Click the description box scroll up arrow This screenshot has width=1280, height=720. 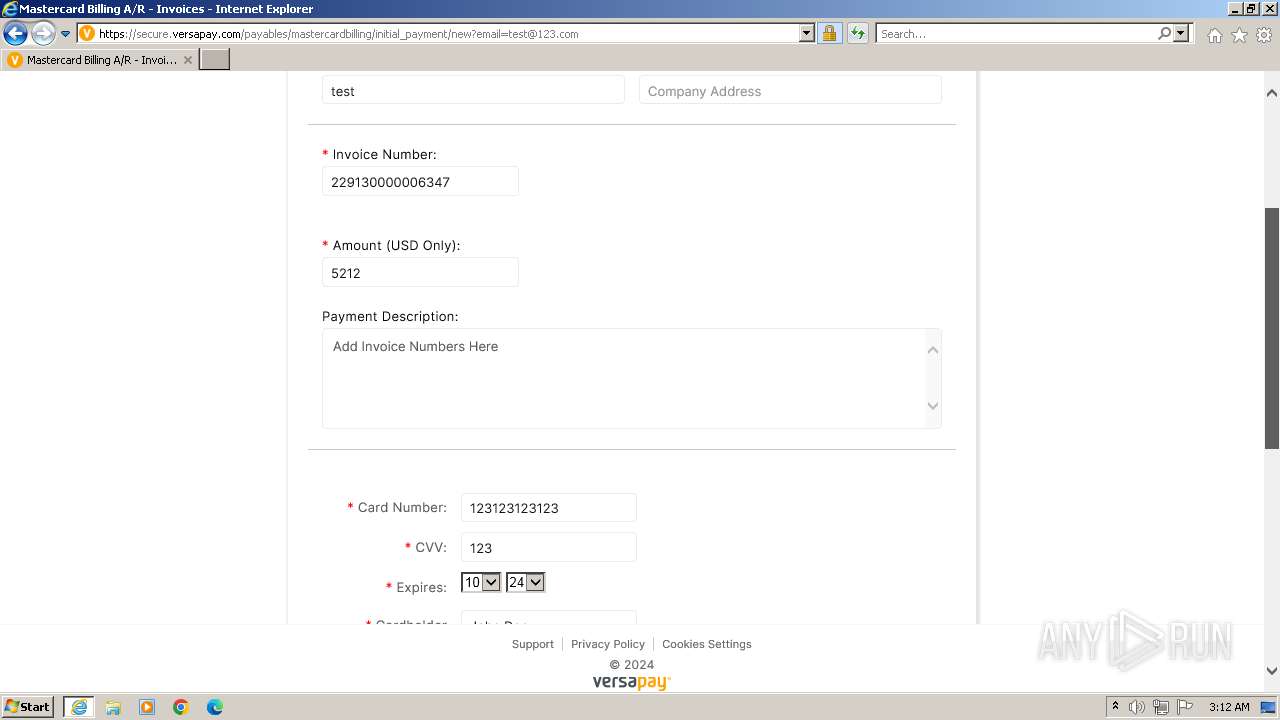coord(933,349)
